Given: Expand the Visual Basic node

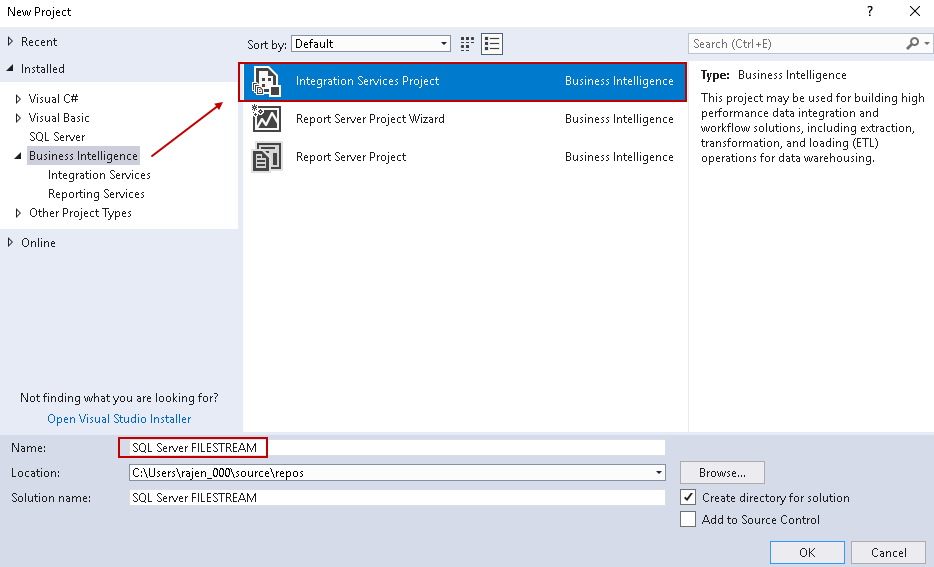Looking at the screenshot, I should point(18,118).
